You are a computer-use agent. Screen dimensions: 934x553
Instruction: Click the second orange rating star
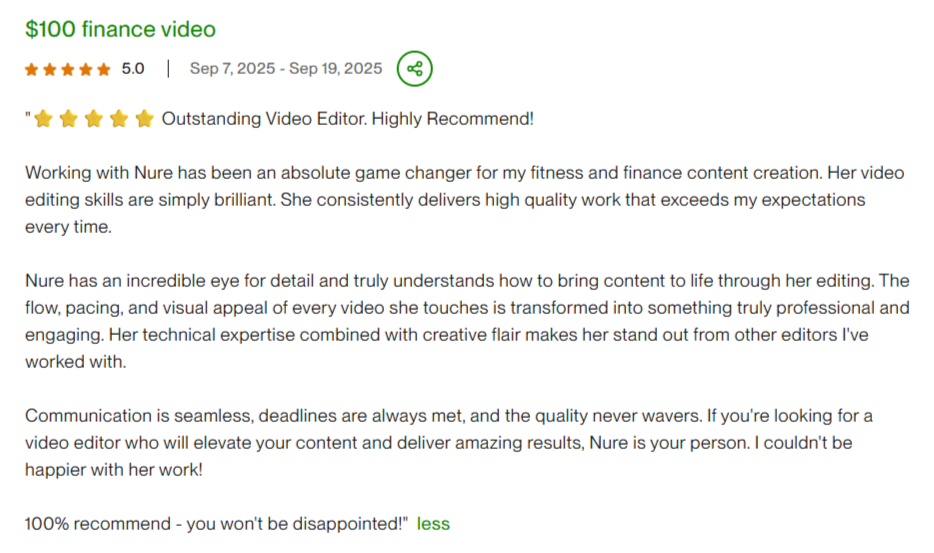tap(50, 70)
